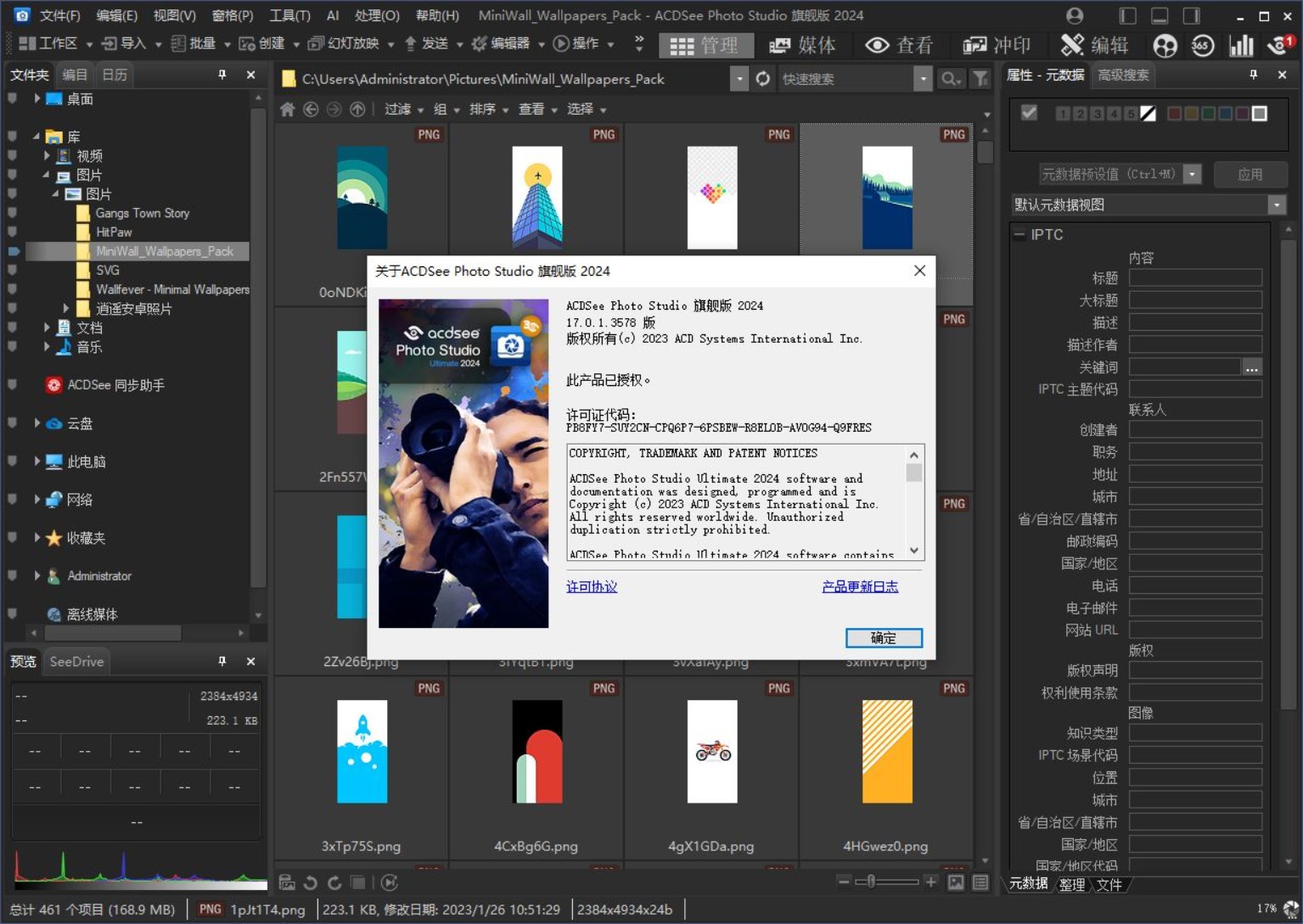
Task: Open the people/face mode icon
Action: pyautogui.click(x=1165, y=46)
